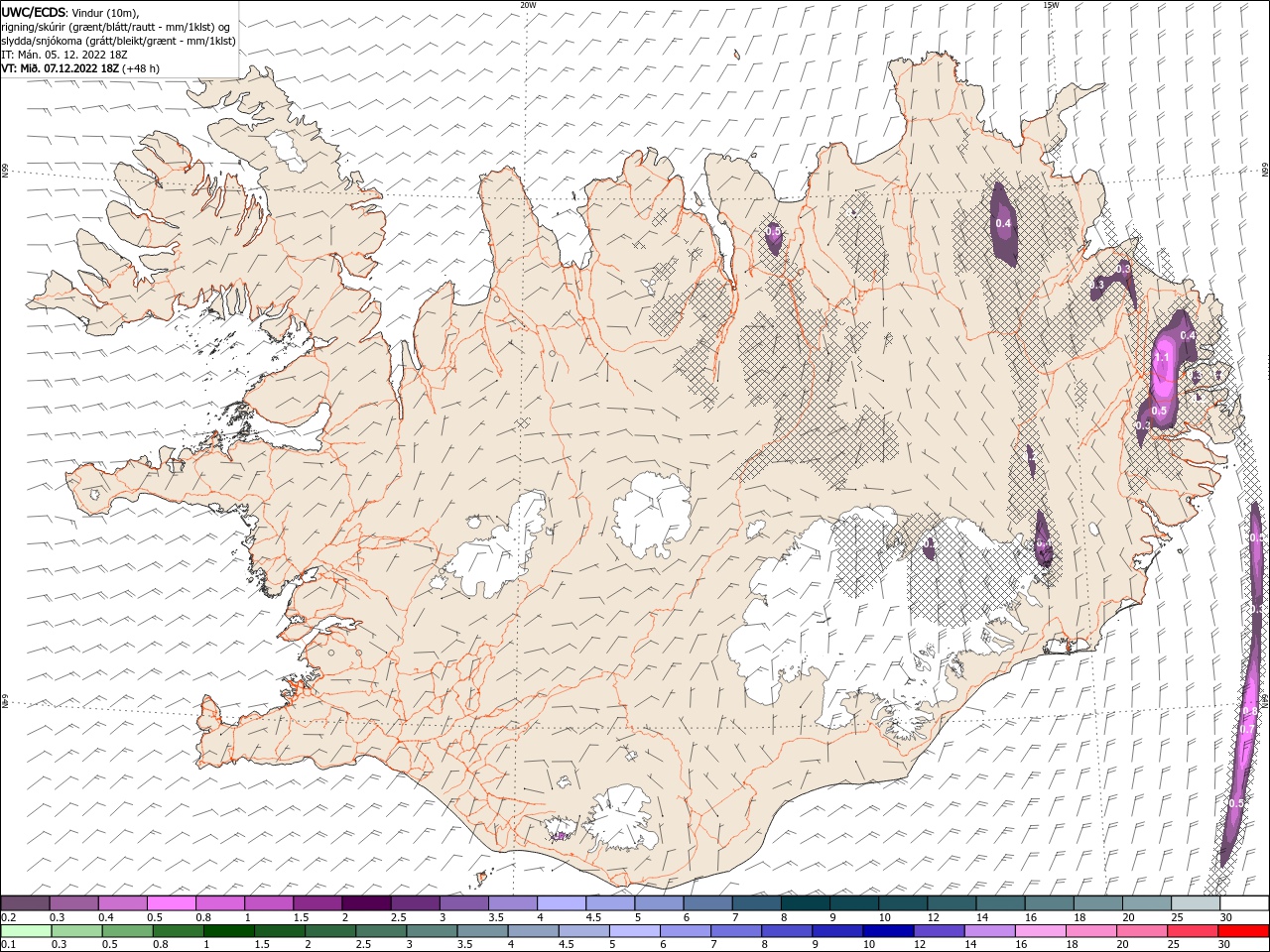Click the Mýrdalsjökull glacier near the south coast

pyautogui.click(x=620, y=819)
